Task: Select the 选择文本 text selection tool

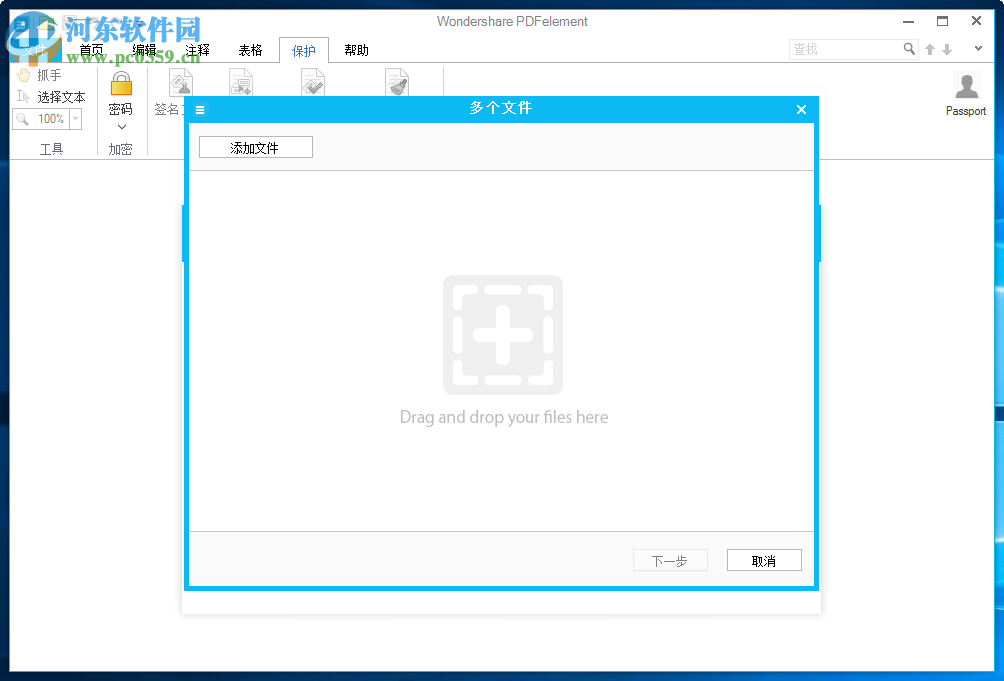Action: pos(53,97)
